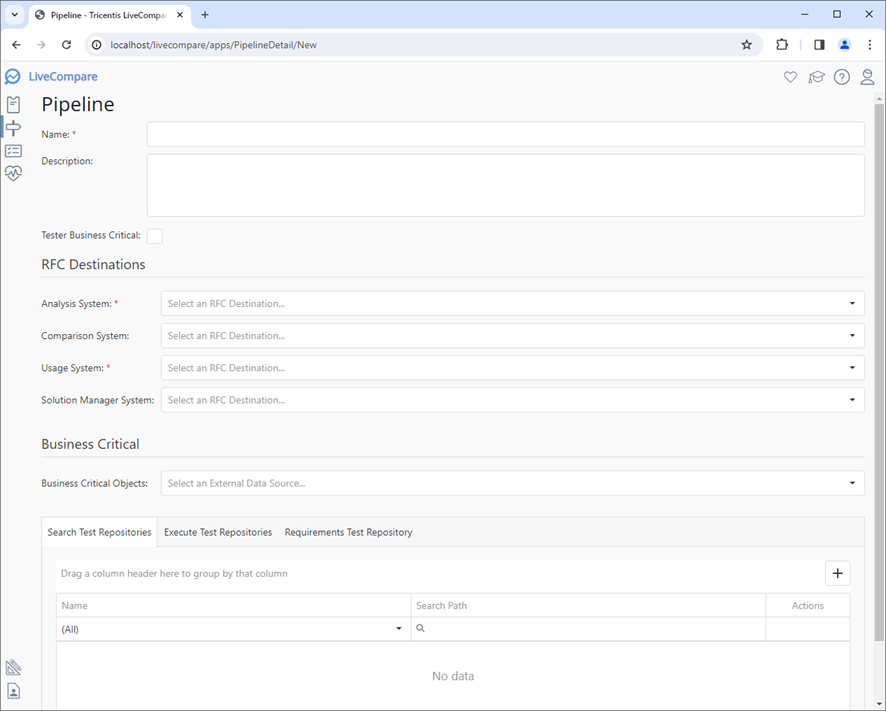Click the heartbeat health icon in sidebar
This screenshot has width=886, height=711.
pos(13,173)
